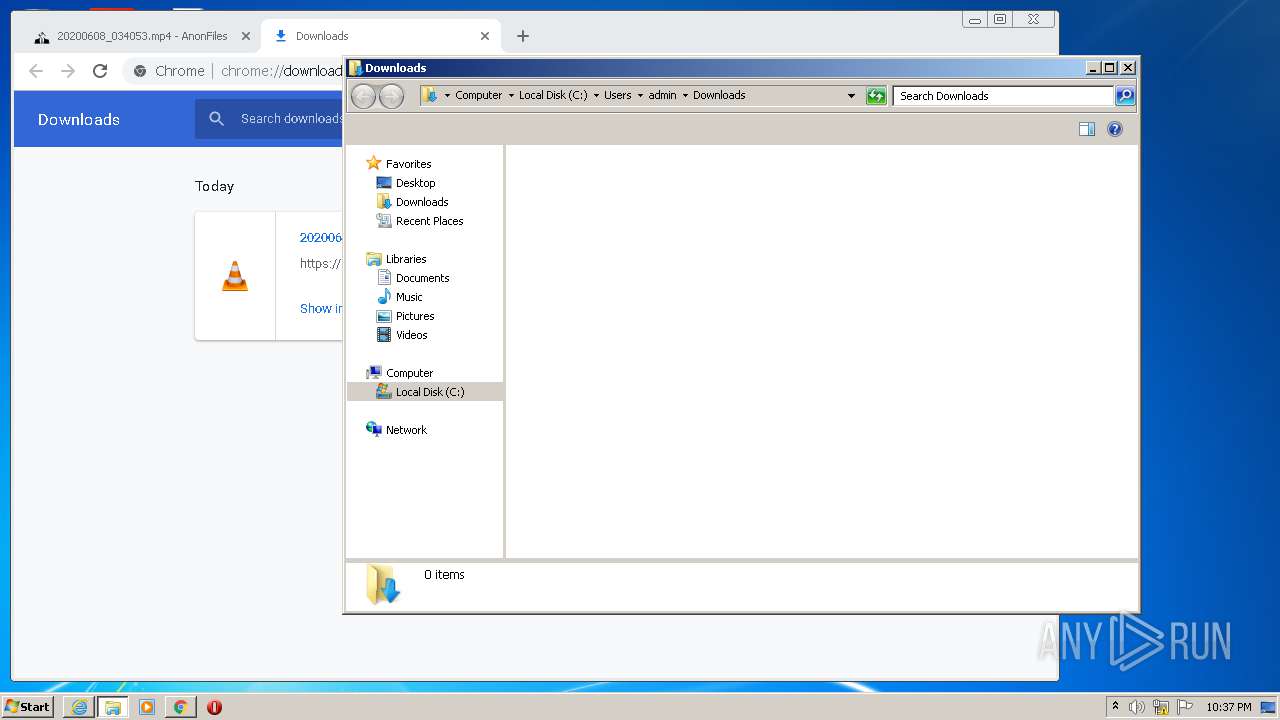Expand the dropdown arrow before Downloads breadcrumb
Viewport: 1280px width, 720px height.
pyautogui.click(x=685, y=96)
